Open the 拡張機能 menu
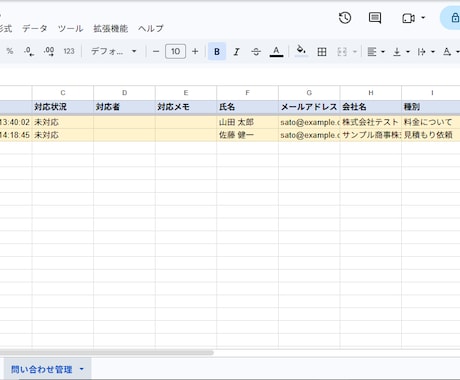The image size is (460, 380). (x=111, y=29)
